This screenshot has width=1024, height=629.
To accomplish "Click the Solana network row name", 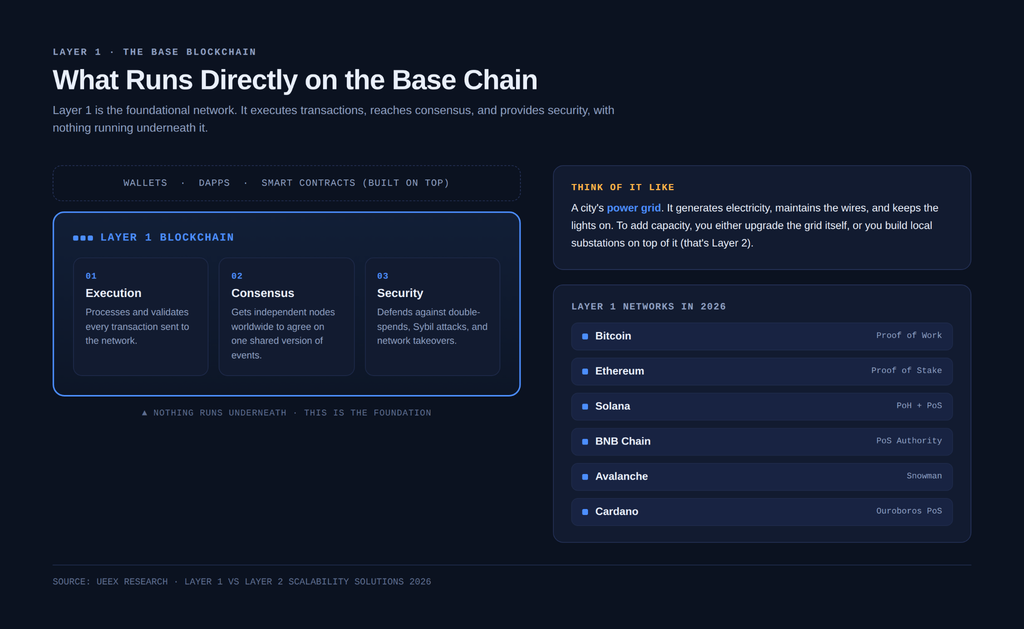I will (x=613, y=406).
